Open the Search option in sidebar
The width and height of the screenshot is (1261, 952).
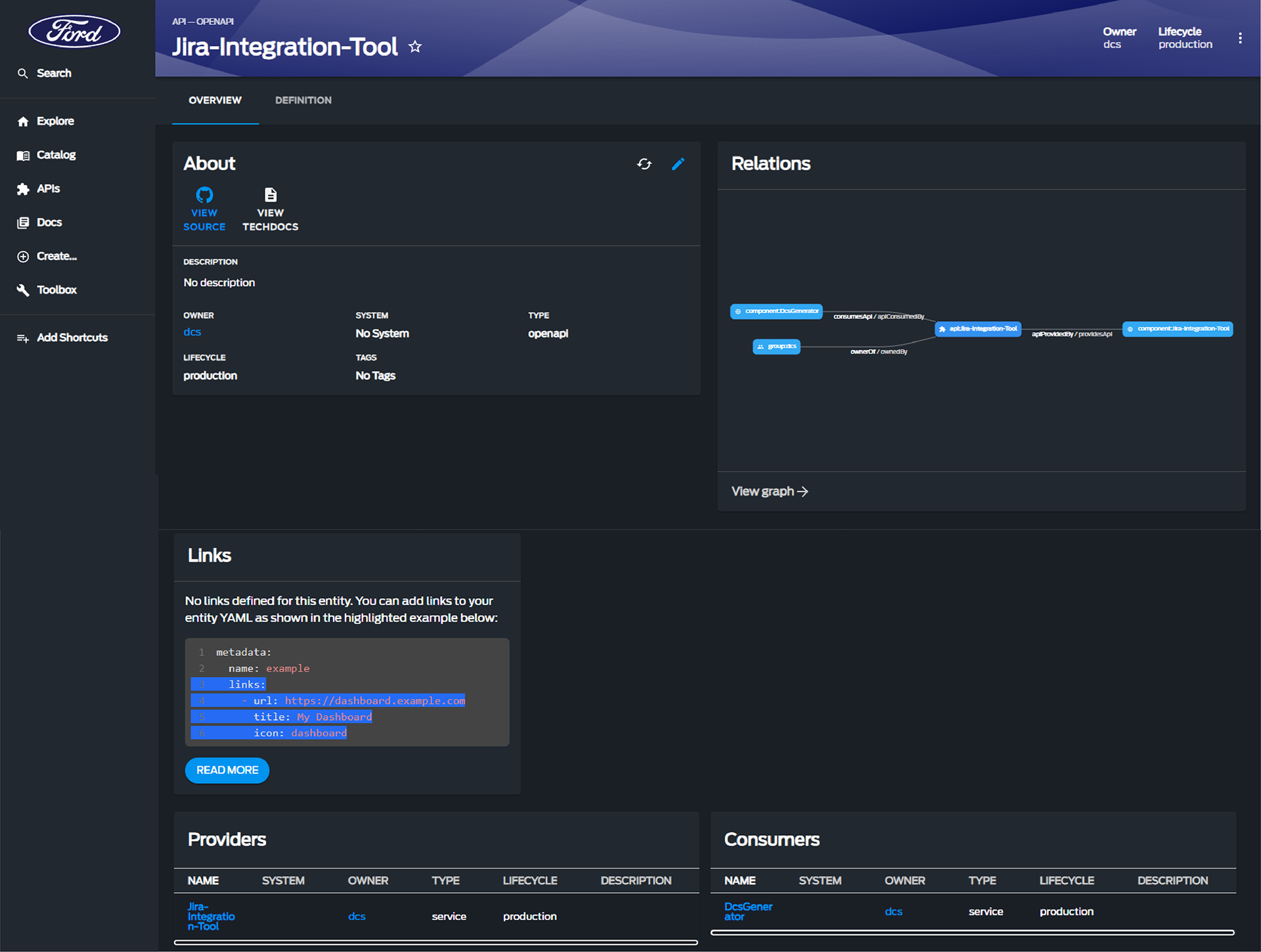[45, 73]
